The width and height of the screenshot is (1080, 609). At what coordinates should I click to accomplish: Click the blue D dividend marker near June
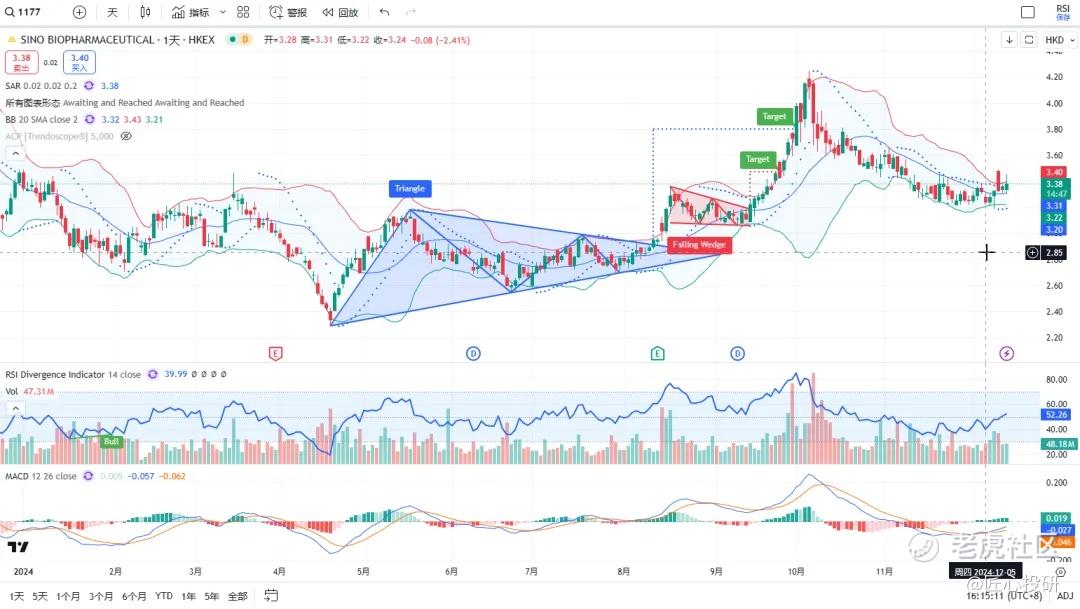coord(473,353)
